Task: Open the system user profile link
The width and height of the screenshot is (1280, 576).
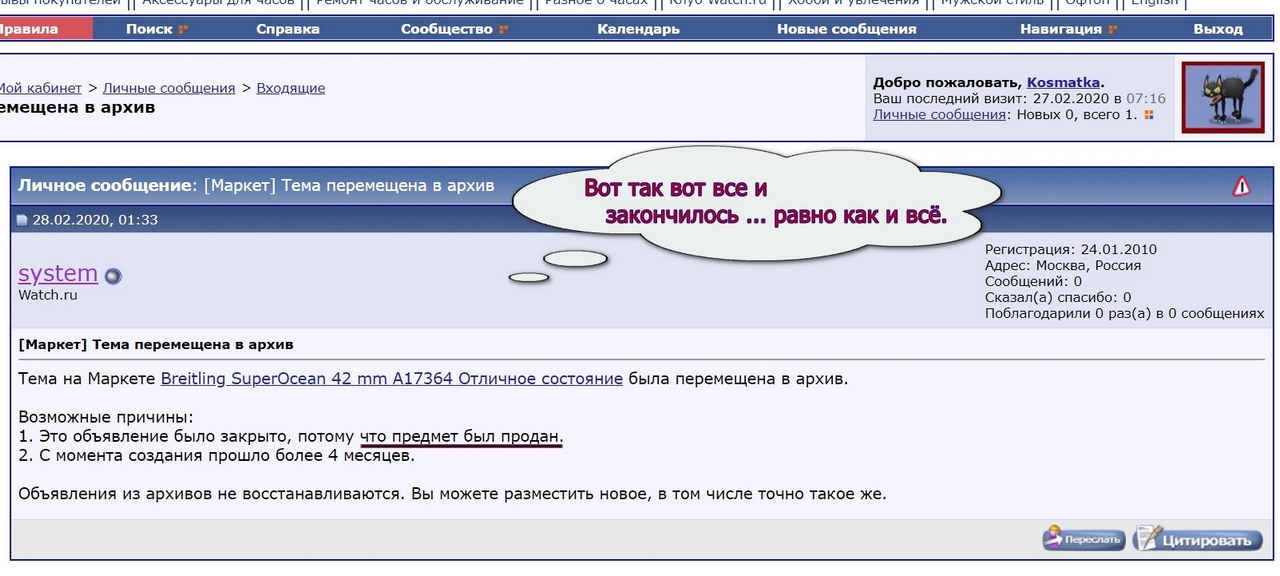Action: click(x=58, y=273)
